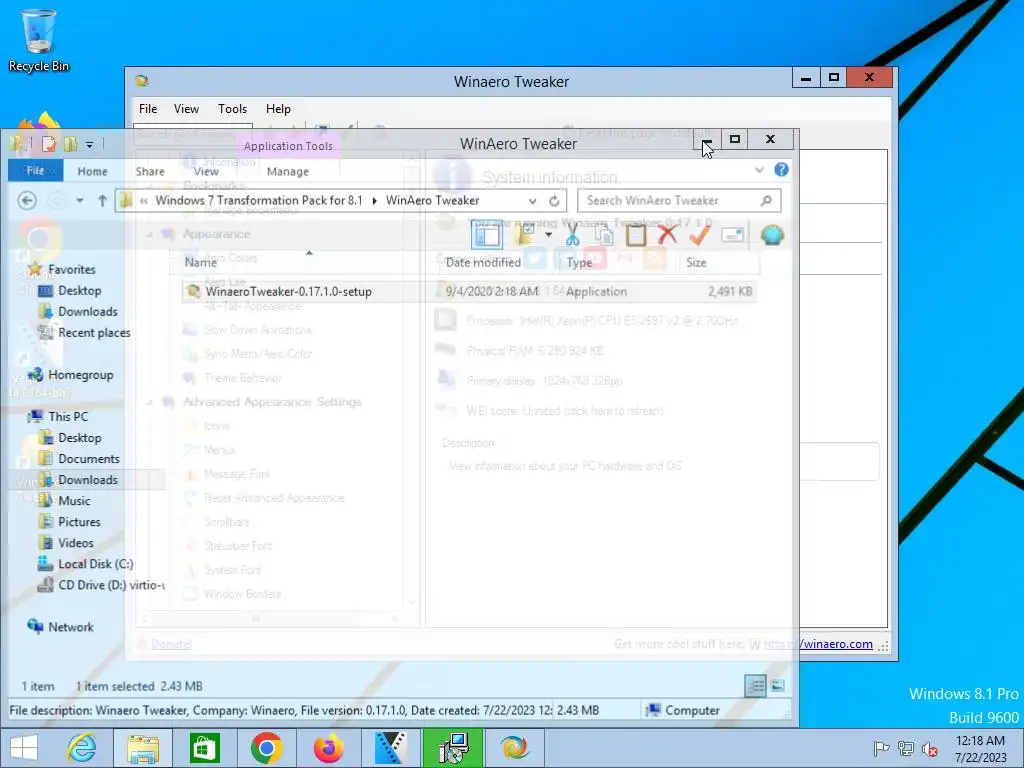
Task: Switch to Details view in status bar
Action: point(755,686)
